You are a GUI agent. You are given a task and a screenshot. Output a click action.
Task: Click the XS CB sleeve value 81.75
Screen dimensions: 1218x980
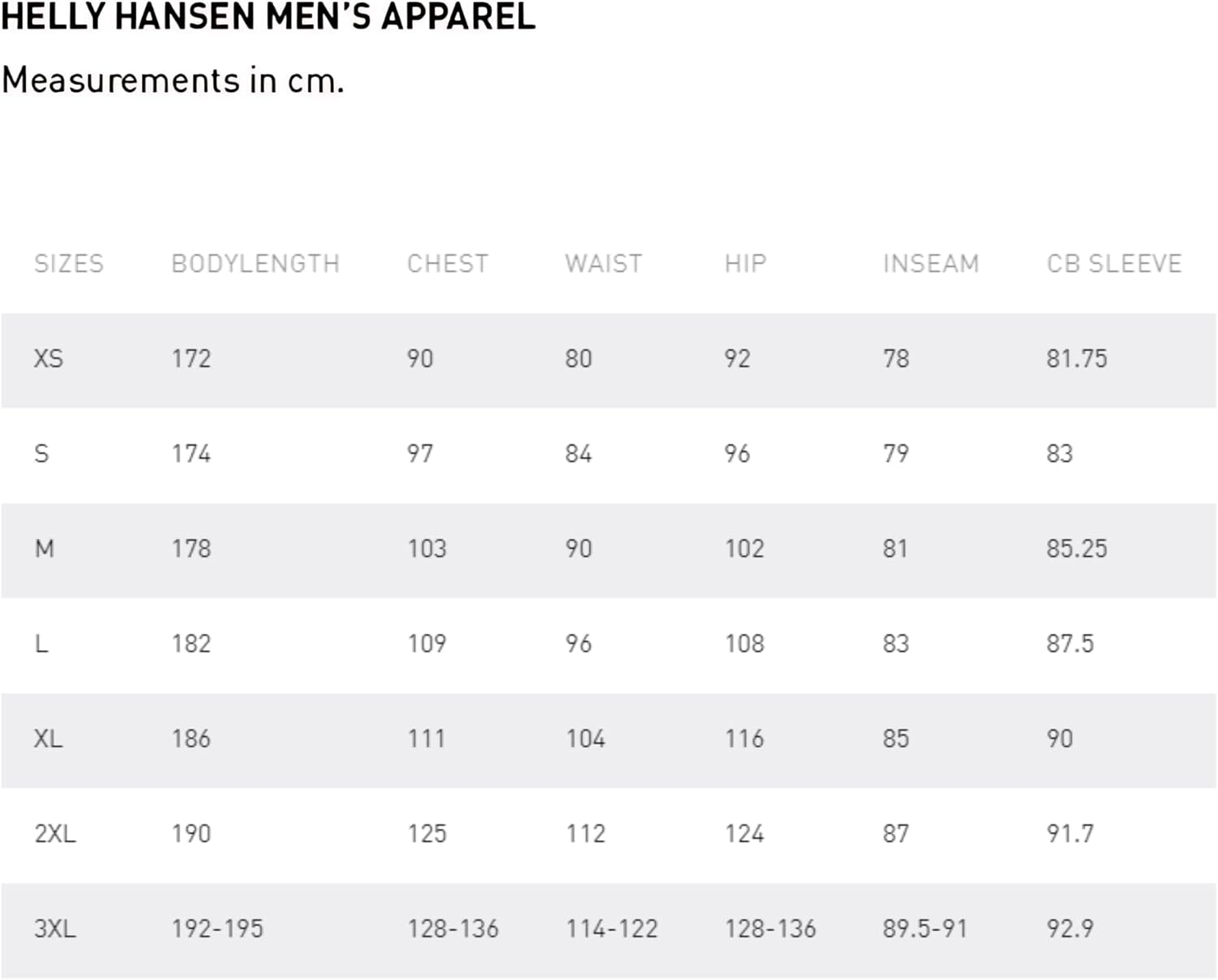(x=1077, y=359)
